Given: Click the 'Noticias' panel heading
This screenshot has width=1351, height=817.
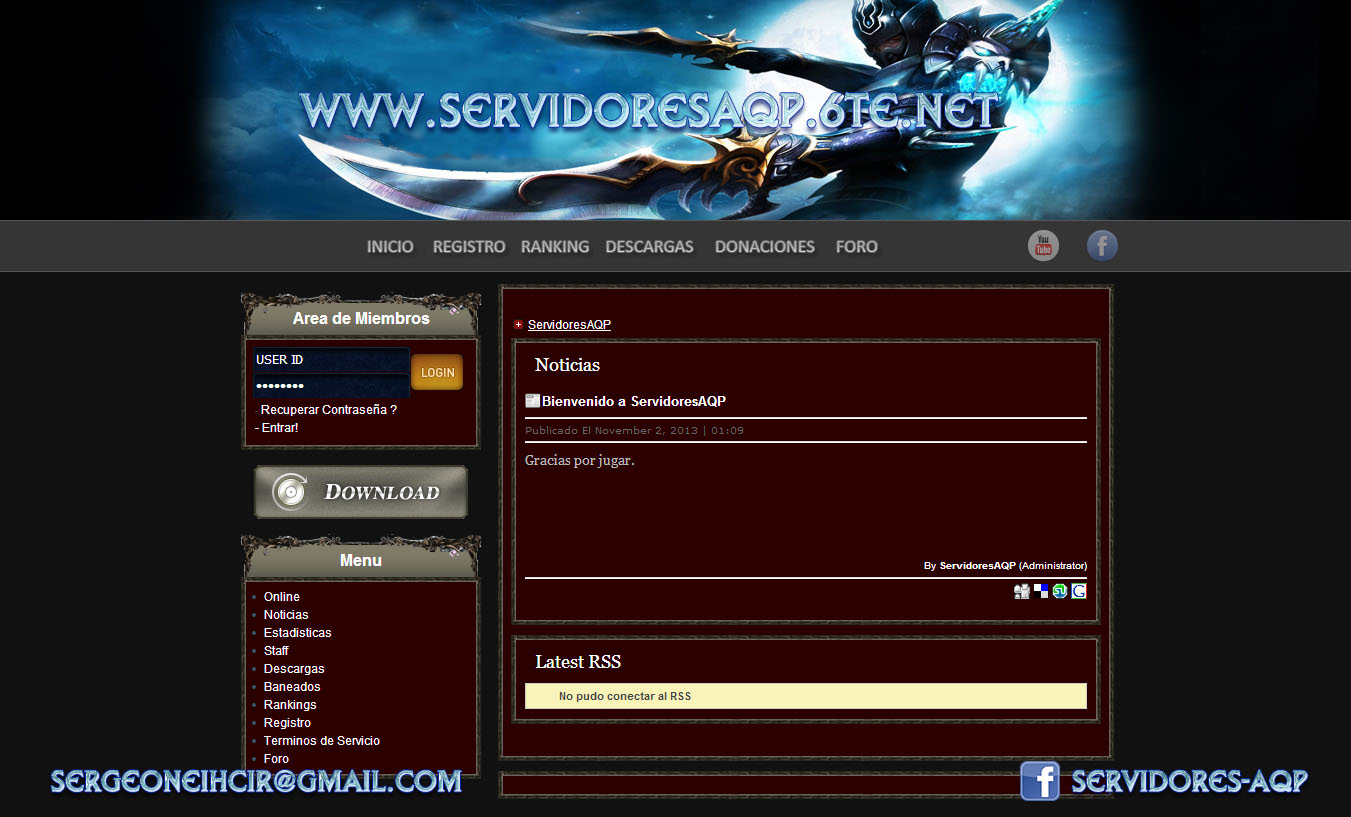Looking at the screenshot, I should [x=567, y=365].
